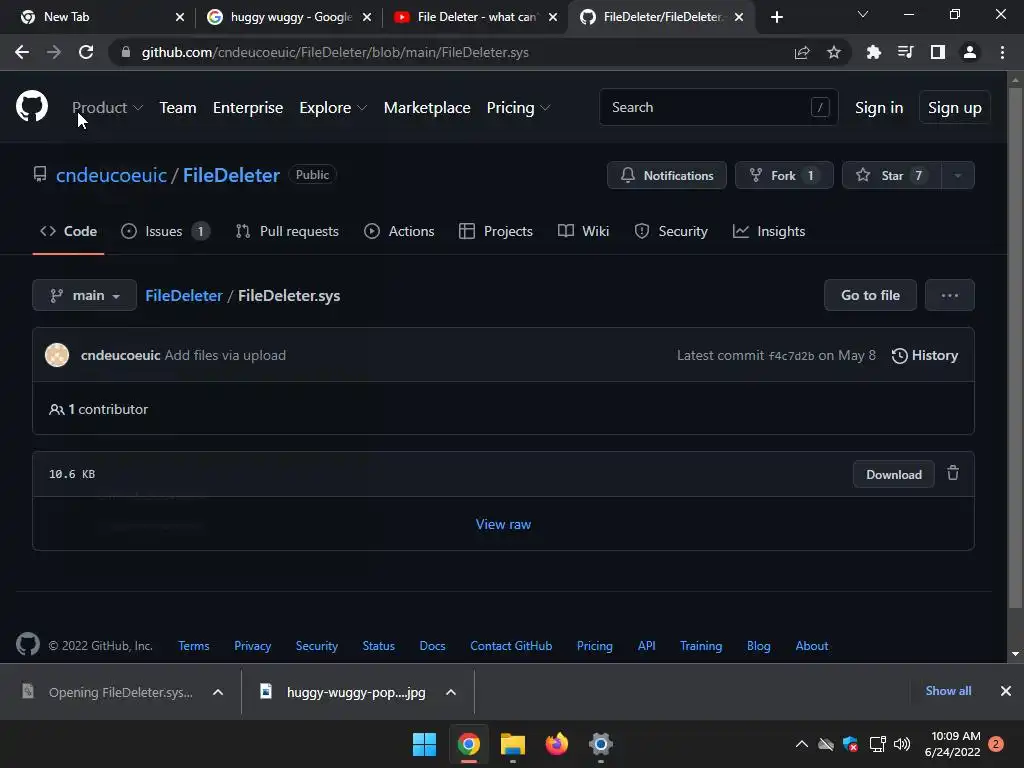The image size is (1024, 768).
Task: Click the share page icon in address bar
Action: pos(802,52)
